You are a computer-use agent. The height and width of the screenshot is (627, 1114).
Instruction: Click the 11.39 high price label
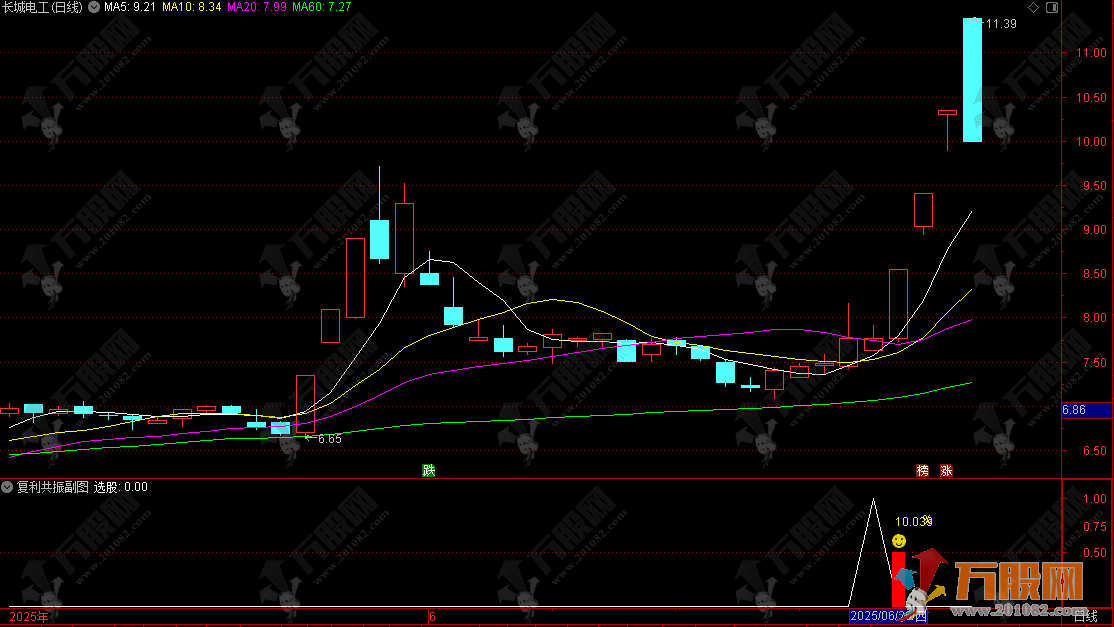click(1001, 24)
